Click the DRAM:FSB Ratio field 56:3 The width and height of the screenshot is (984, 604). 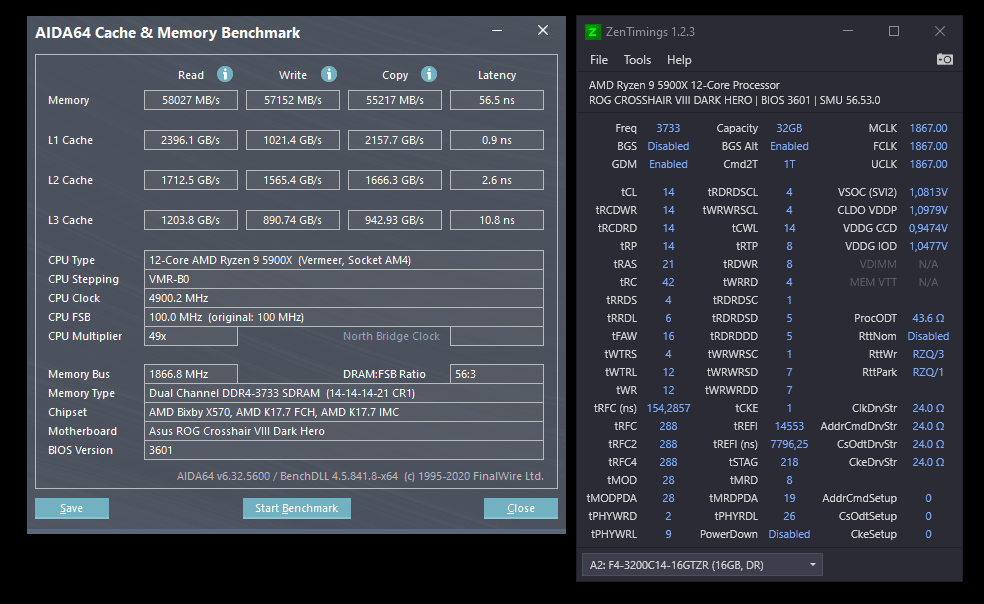(x=496, y=374)
